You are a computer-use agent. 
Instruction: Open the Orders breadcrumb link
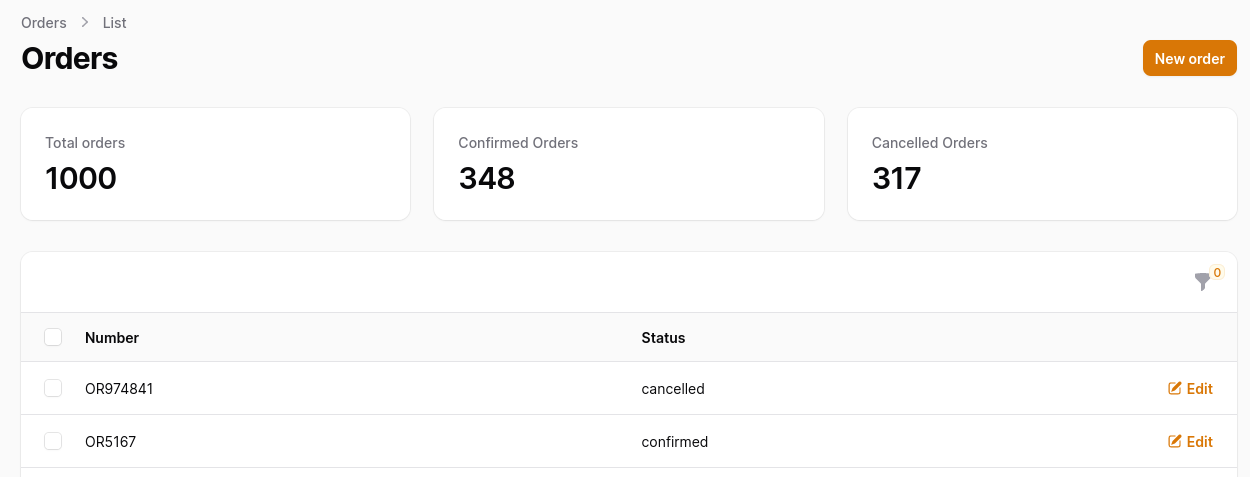pyautogui.click(x=44, y=22)
